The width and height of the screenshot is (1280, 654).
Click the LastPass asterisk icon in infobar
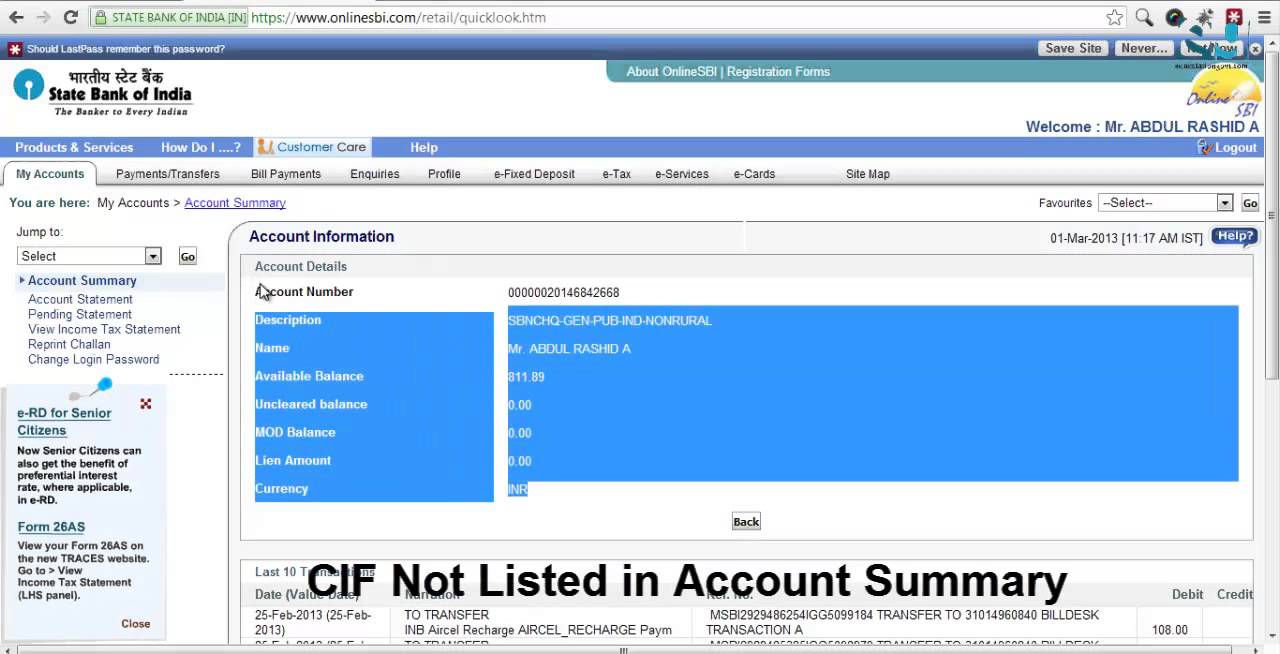point(15,49)
